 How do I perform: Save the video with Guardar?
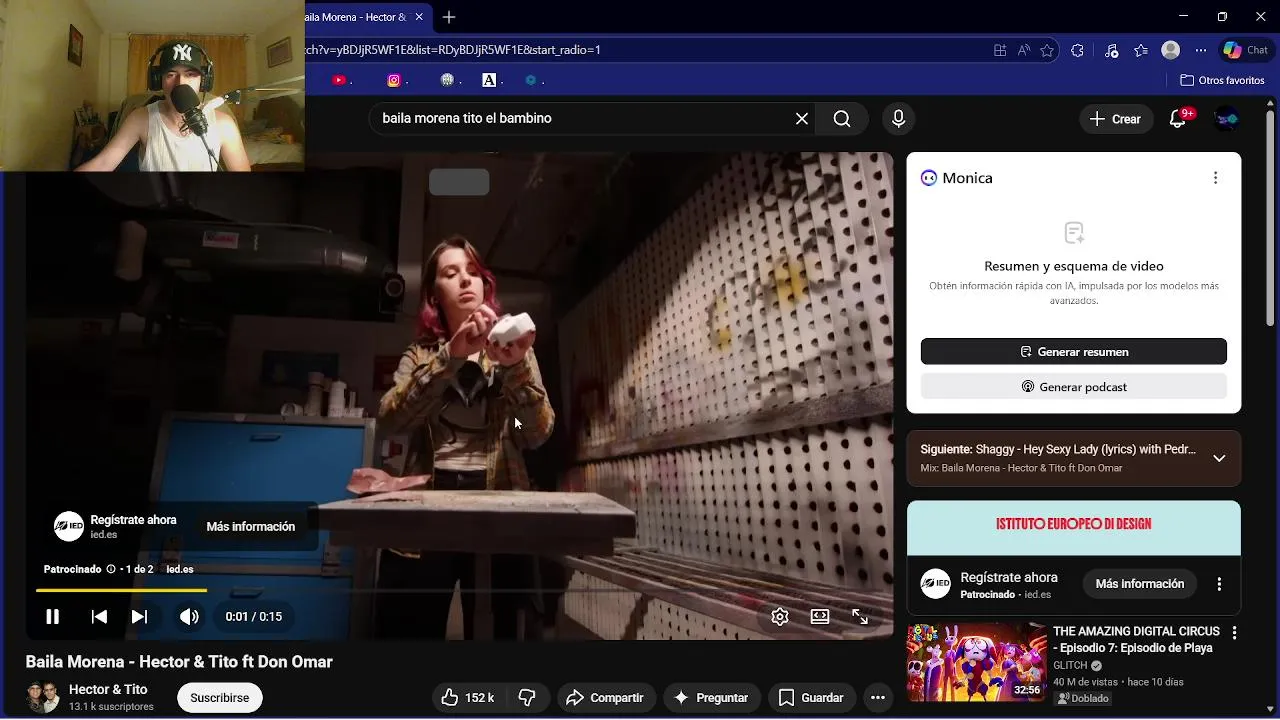811,698
